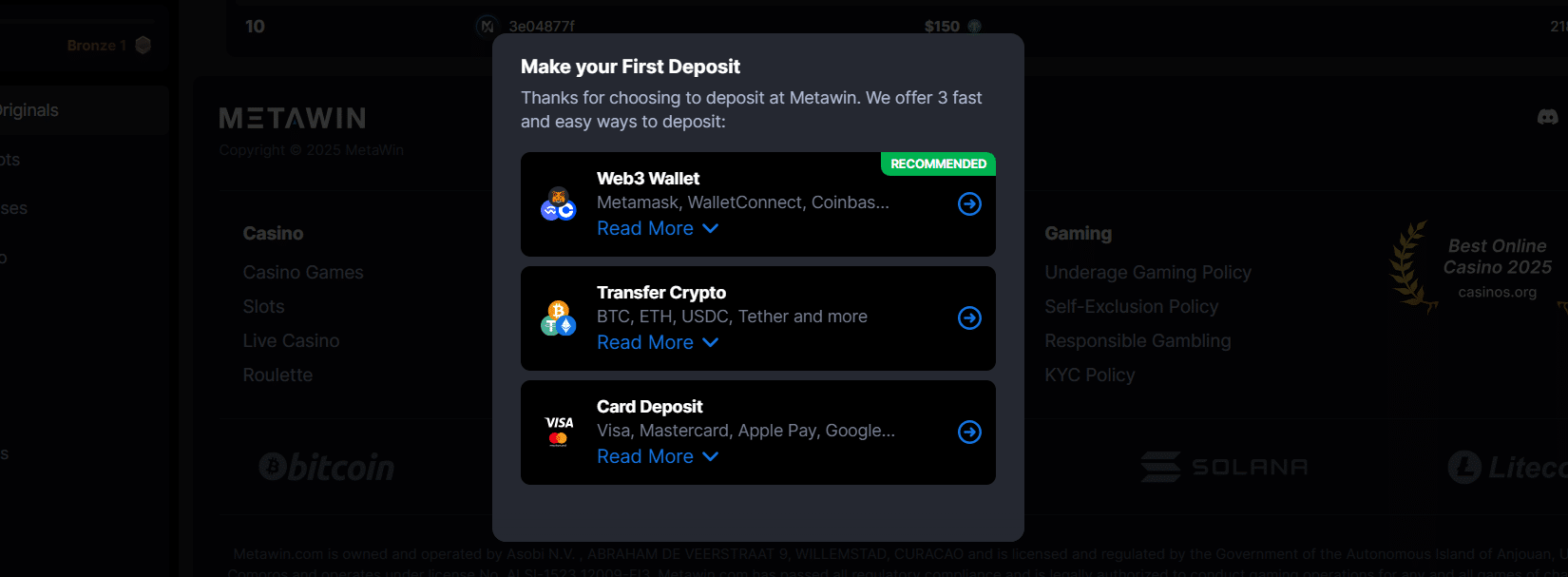
Task: Click the Visa Mastercard icon
Action: tap(559, 431)
